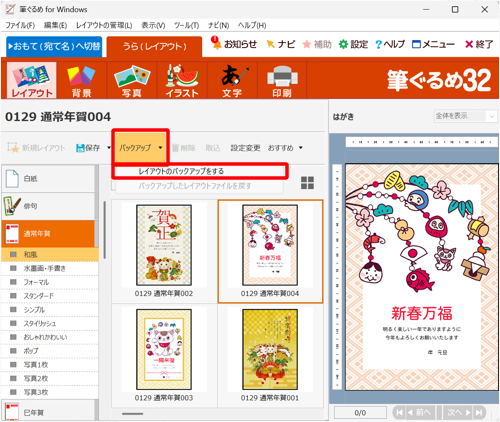Image resolution: width=500 pixels, height=422 pixels.
Task: Open the レイアウト (Layout) mode icon
Action: tap(32, 80)
